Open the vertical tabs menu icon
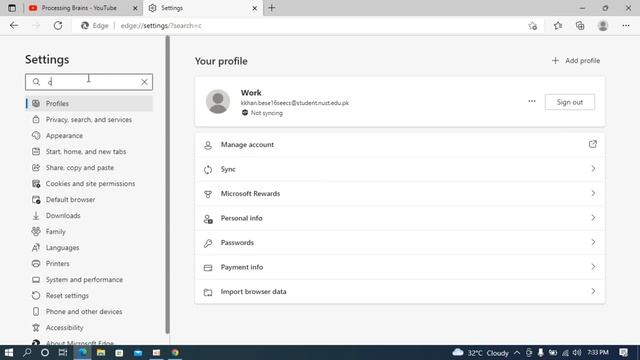 pos(12,8)
